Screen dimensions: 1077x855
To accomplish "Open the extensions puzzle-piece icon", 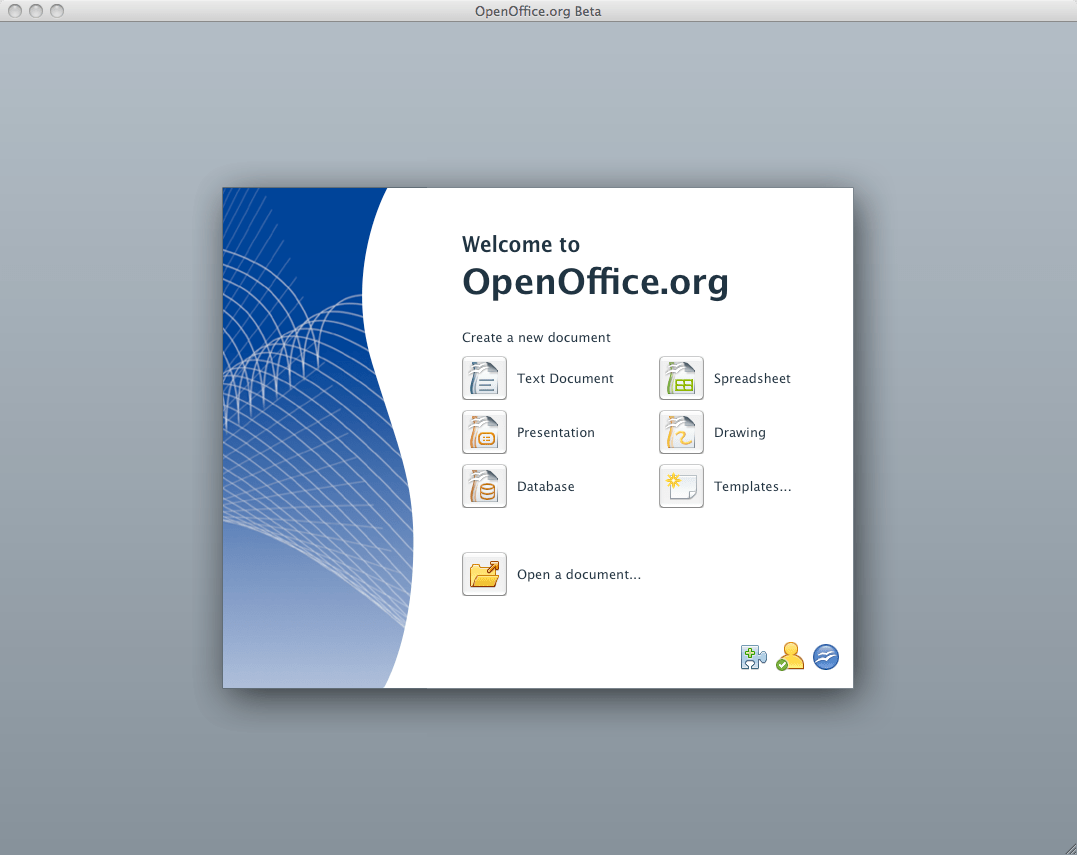I will 753,657.
